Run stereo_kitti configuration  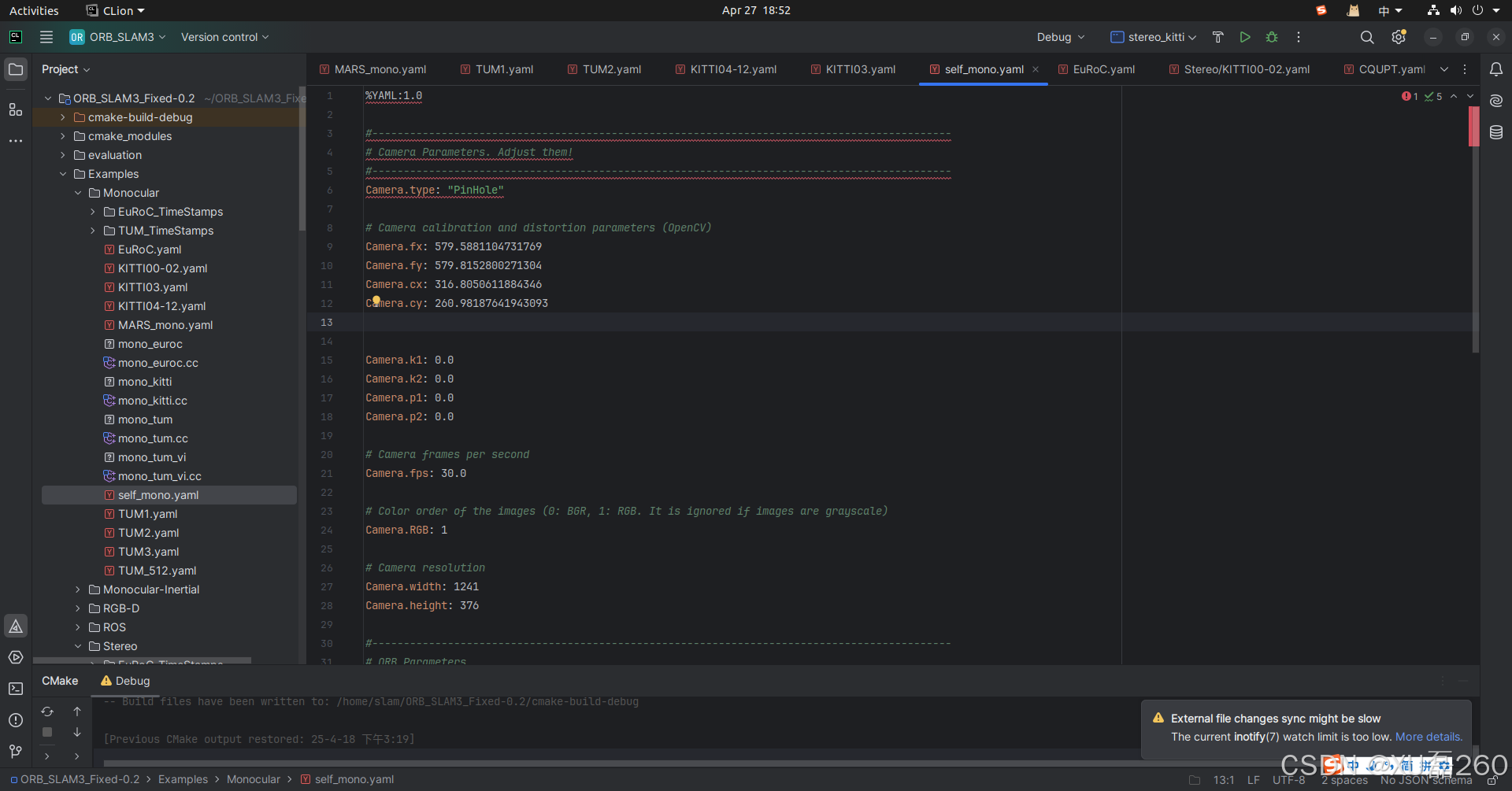pyautogui.click(x=1245, y=37)
